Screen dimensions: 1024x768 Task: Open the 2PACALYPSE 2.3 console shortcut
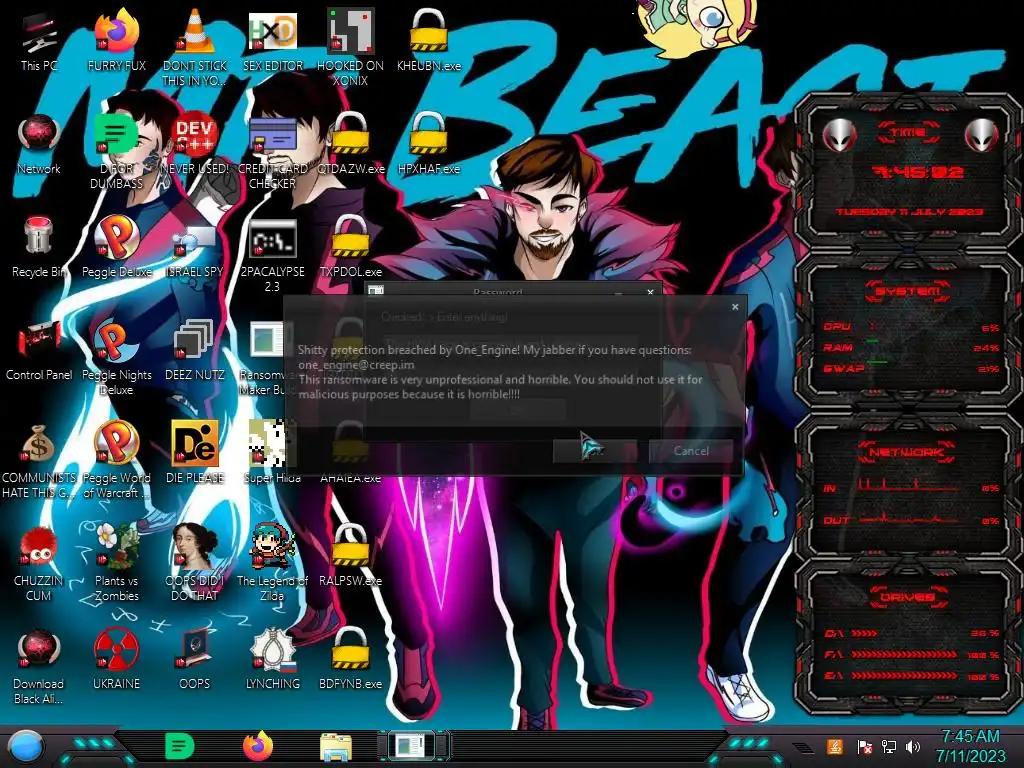[x=273, y=255]
